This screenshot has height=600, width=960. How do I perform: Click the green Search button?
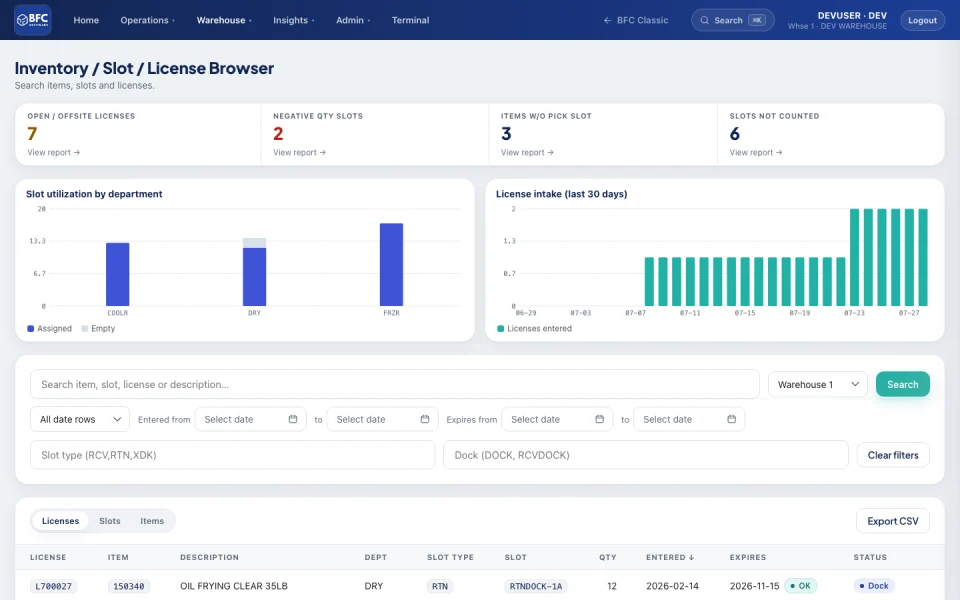coord(902,384)
